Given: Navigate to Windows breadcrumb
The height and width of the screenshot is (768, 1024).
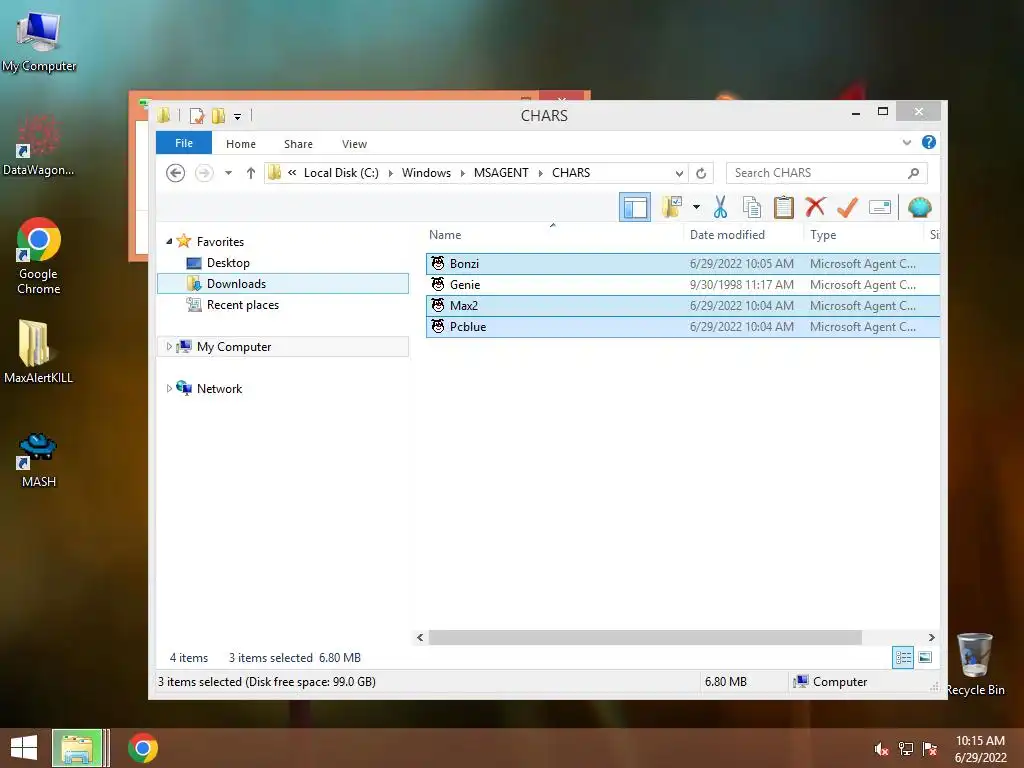Looking at the screenshot, I should (x=426, y=172).
